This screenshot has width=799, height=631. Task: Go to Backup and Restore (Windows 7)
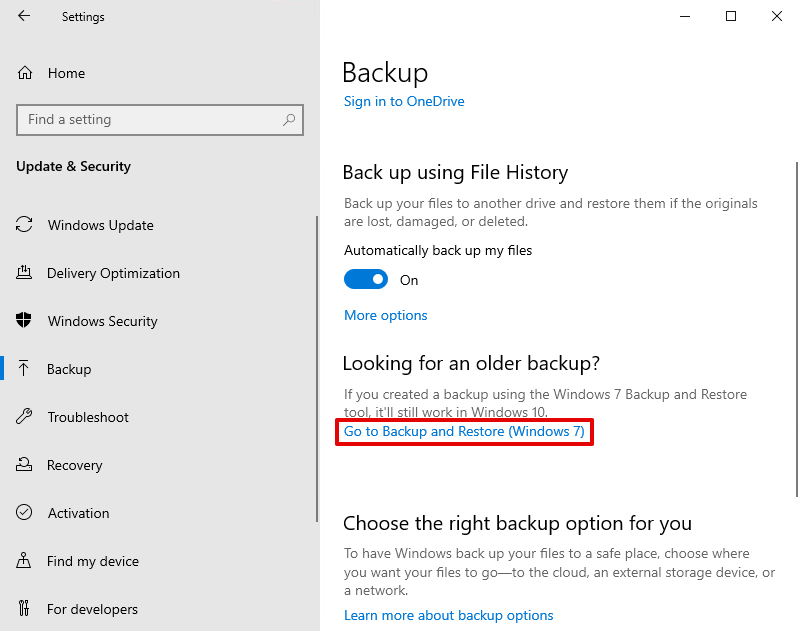[464, 432]
